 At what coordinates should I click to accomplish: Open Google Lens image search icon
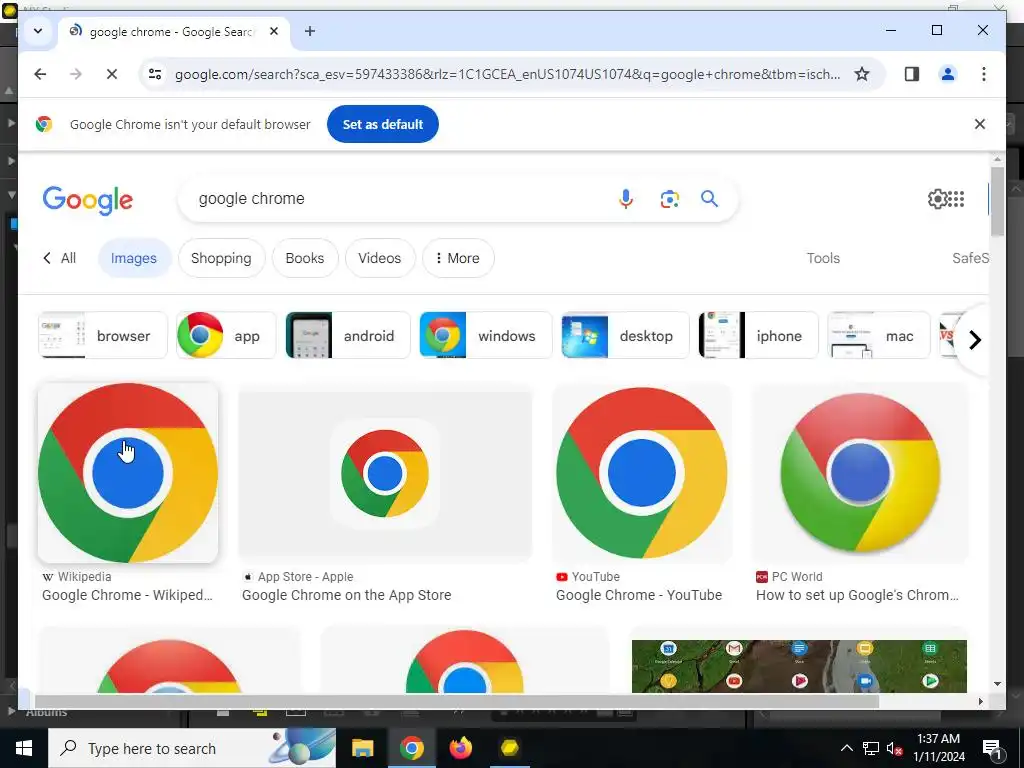tap(669, 199)
